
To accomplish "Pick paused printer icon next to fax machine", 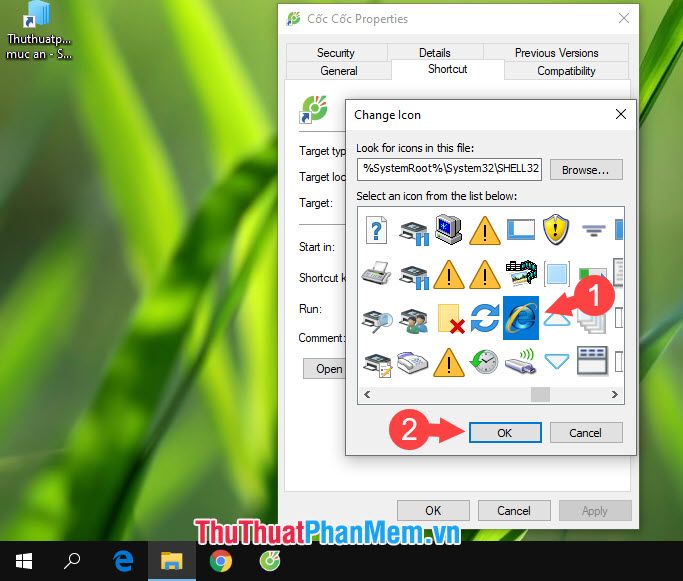I will coord(414,276).
